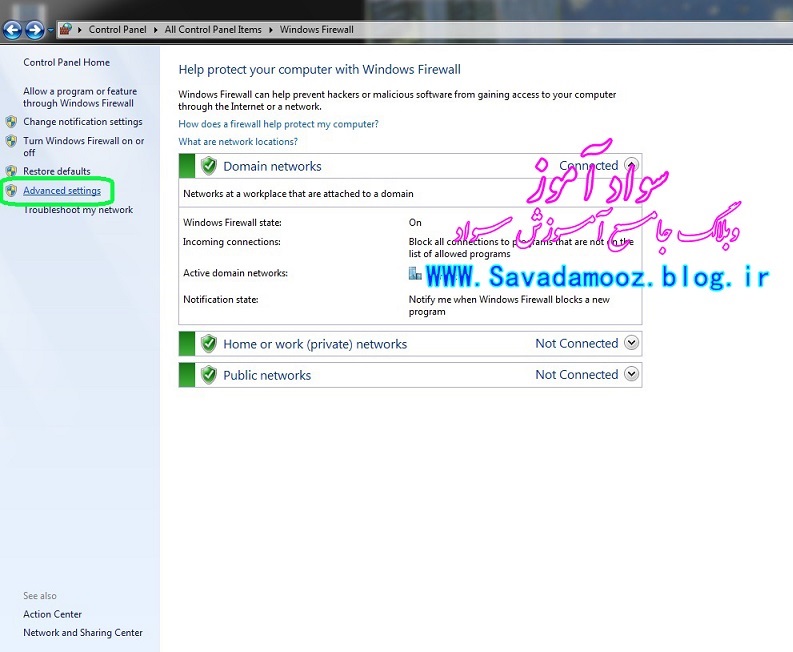Click Not Connected status of Home or work networks

click(x=577, y=343)
